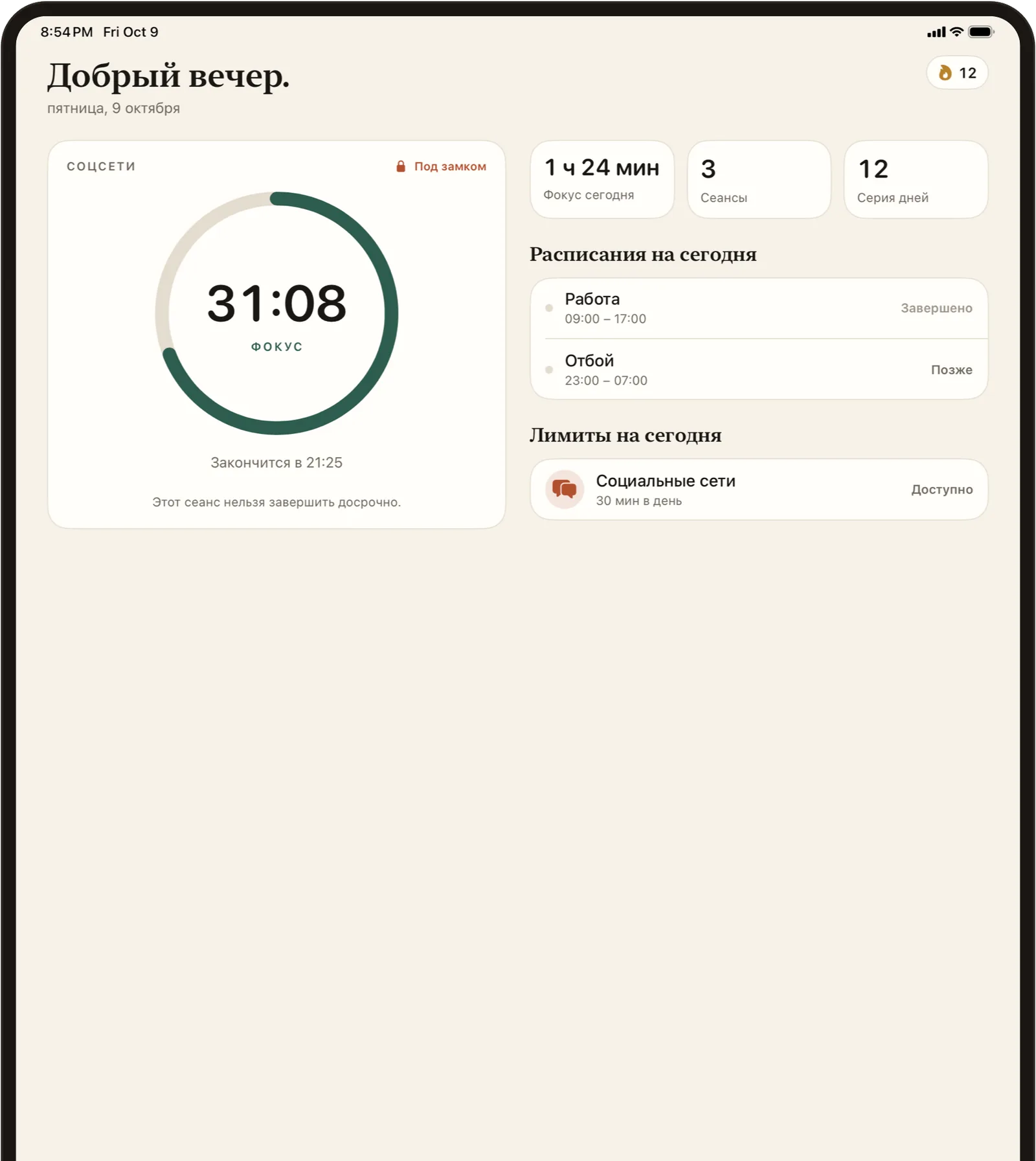Tap the Добрый вечер greeting
Viewport: 1036px width, 1161px height.
point(168,76)
